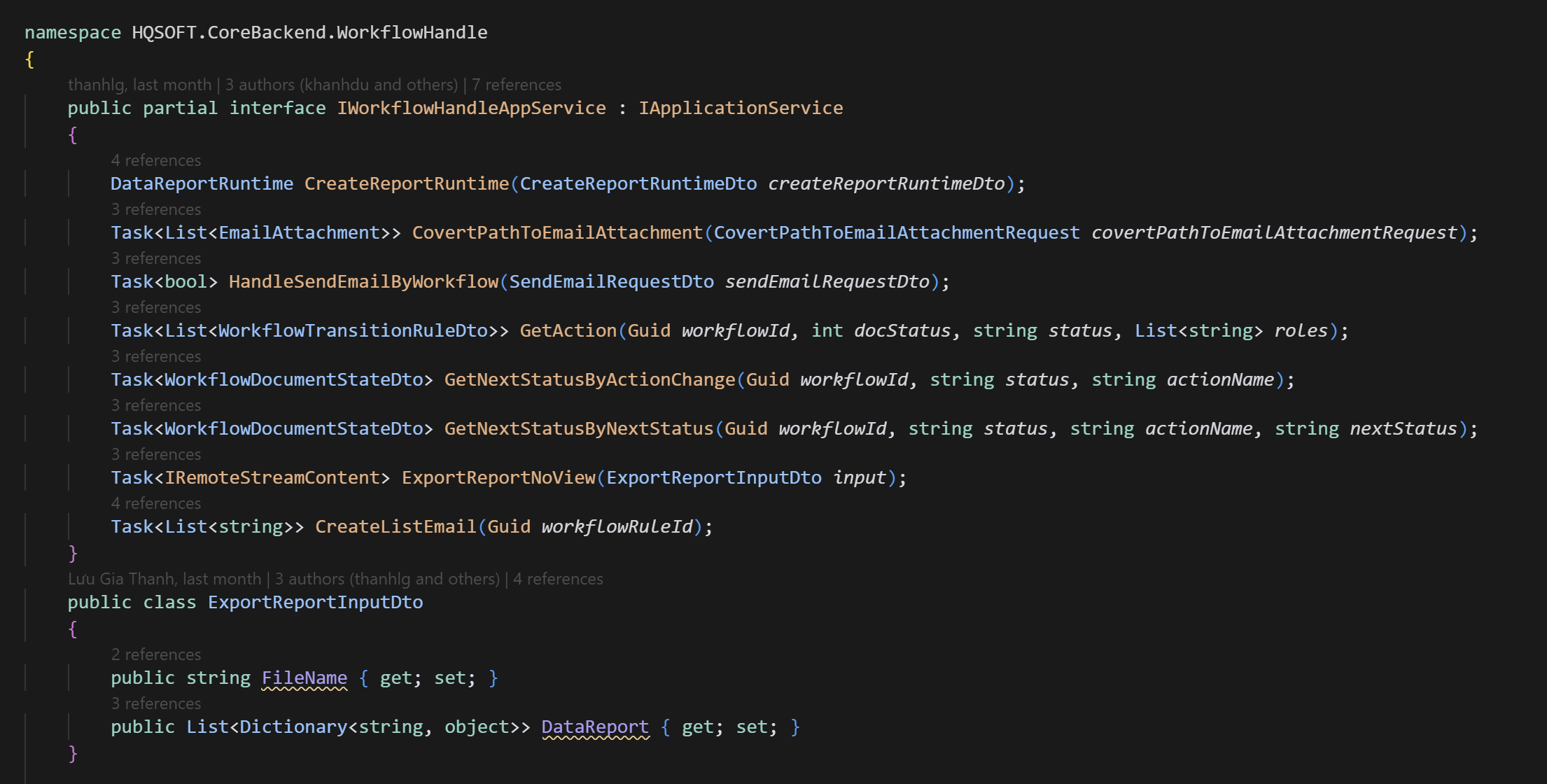Click the CreateReportRuntimeDto parameter type
This screenshot has height=784, width=1547.
point(638,183)
